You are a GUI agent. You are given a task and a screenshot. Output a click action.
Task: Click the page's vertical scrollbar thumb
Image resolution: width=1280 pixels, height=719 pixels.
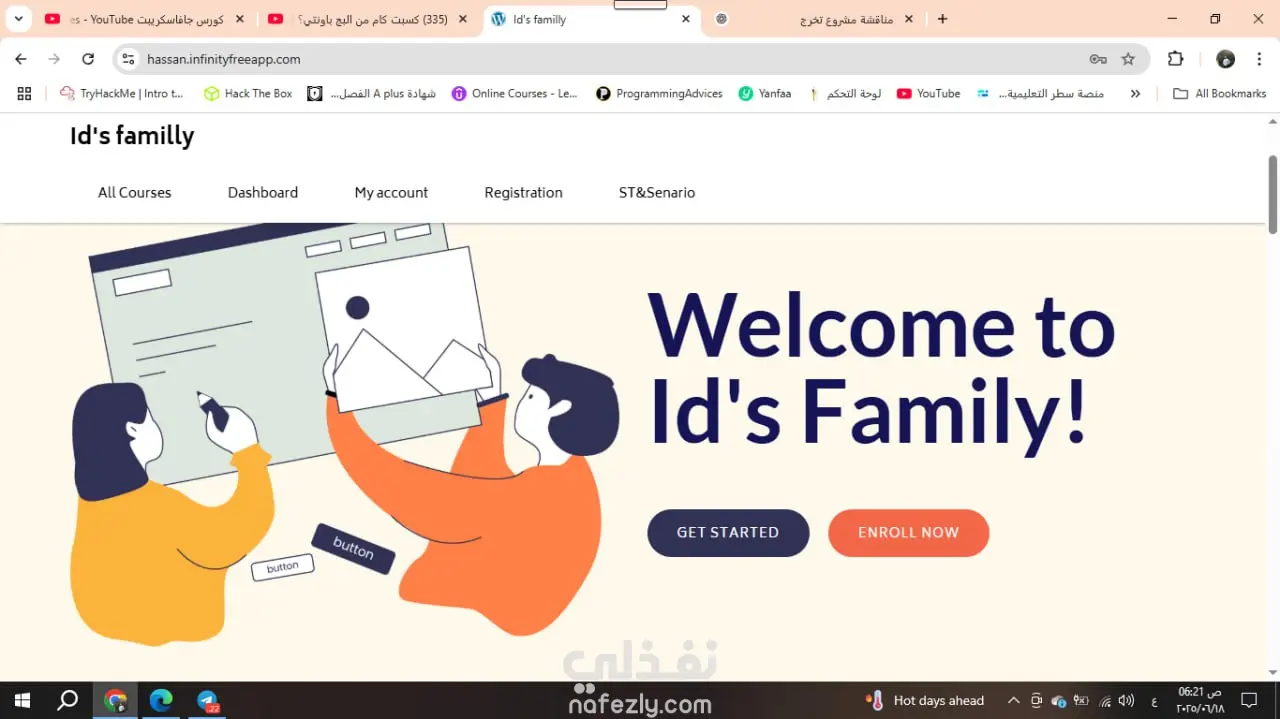coord(1273,194)
